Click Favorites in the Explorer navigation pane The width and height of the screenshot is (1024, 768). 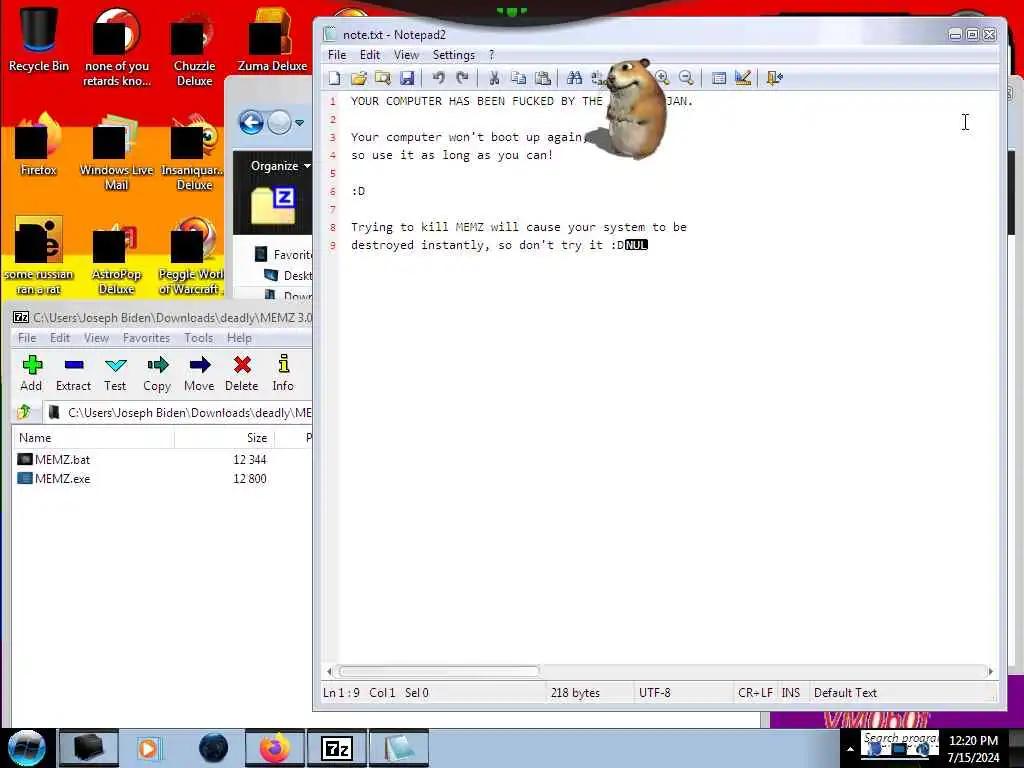tap(285, 255)
